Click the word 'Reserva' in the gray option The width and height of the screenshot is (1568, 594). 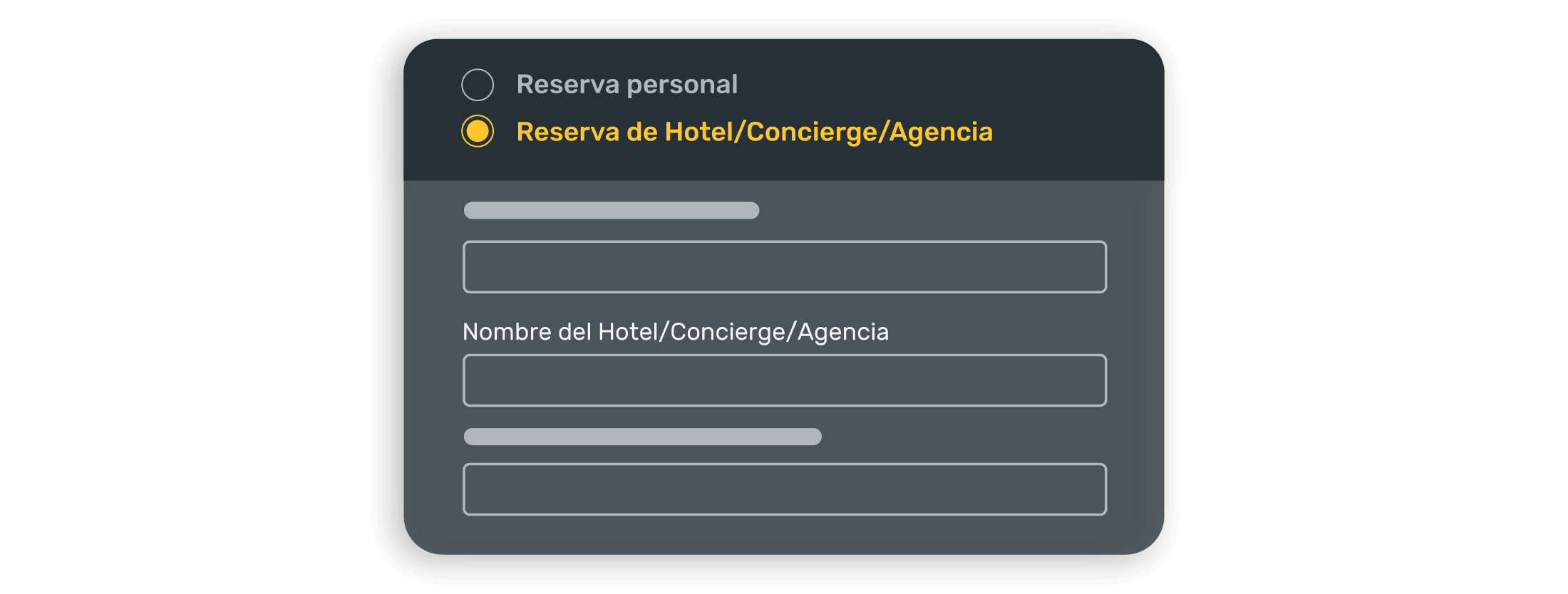click(x=567, y=85)
